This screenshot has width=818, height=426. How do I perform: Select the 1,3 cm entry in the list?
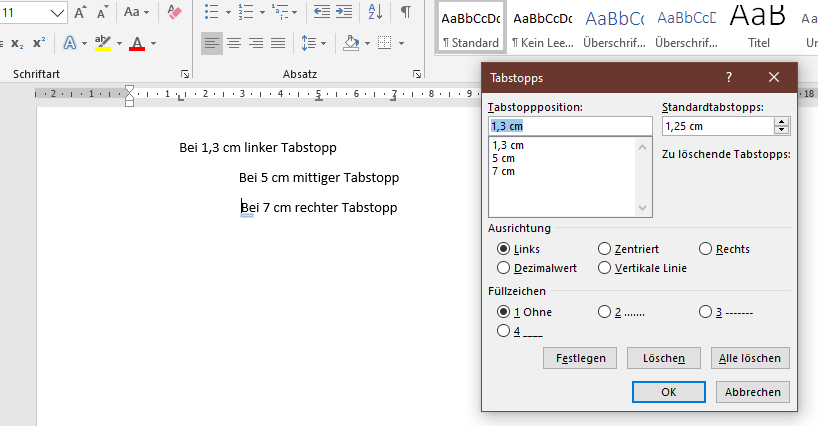point(562,145)
